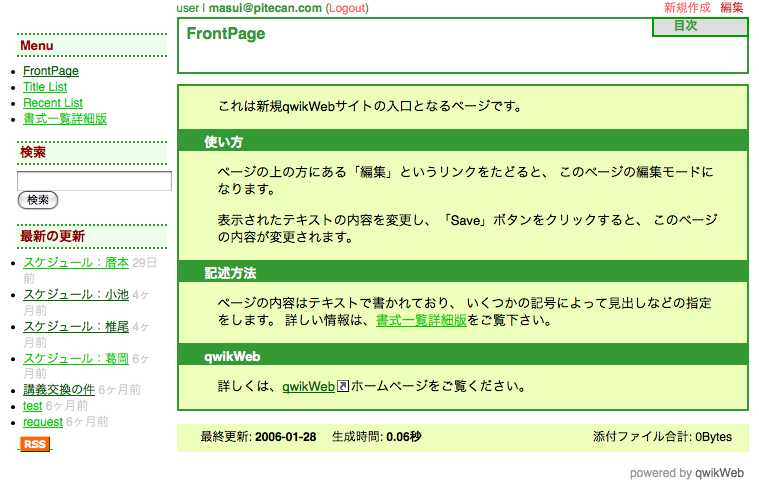Screen dimensions: 759x484
Task: Expand the 目次 table of contents
Action: click(x=700, y=27)
